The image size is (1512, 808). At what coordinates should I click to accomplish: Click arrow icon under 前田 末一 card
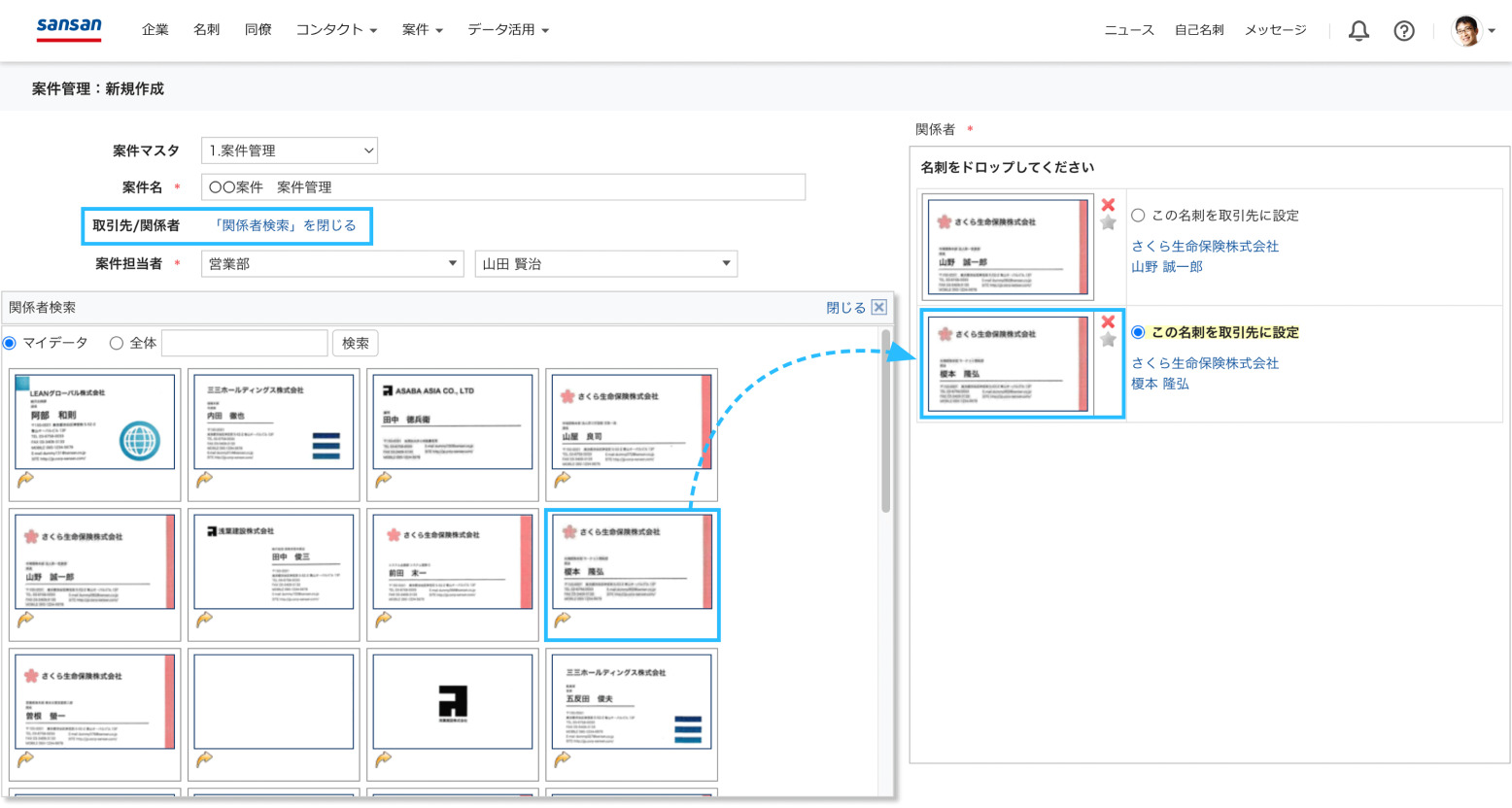tap(384, 619)
